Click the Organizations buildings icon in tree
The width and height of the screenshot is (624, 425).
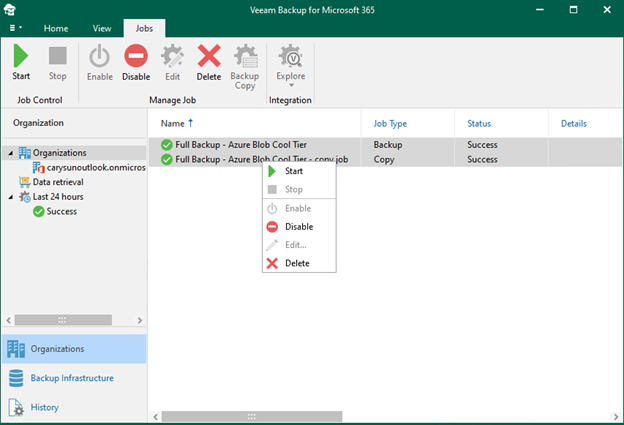tap(25, 153)
